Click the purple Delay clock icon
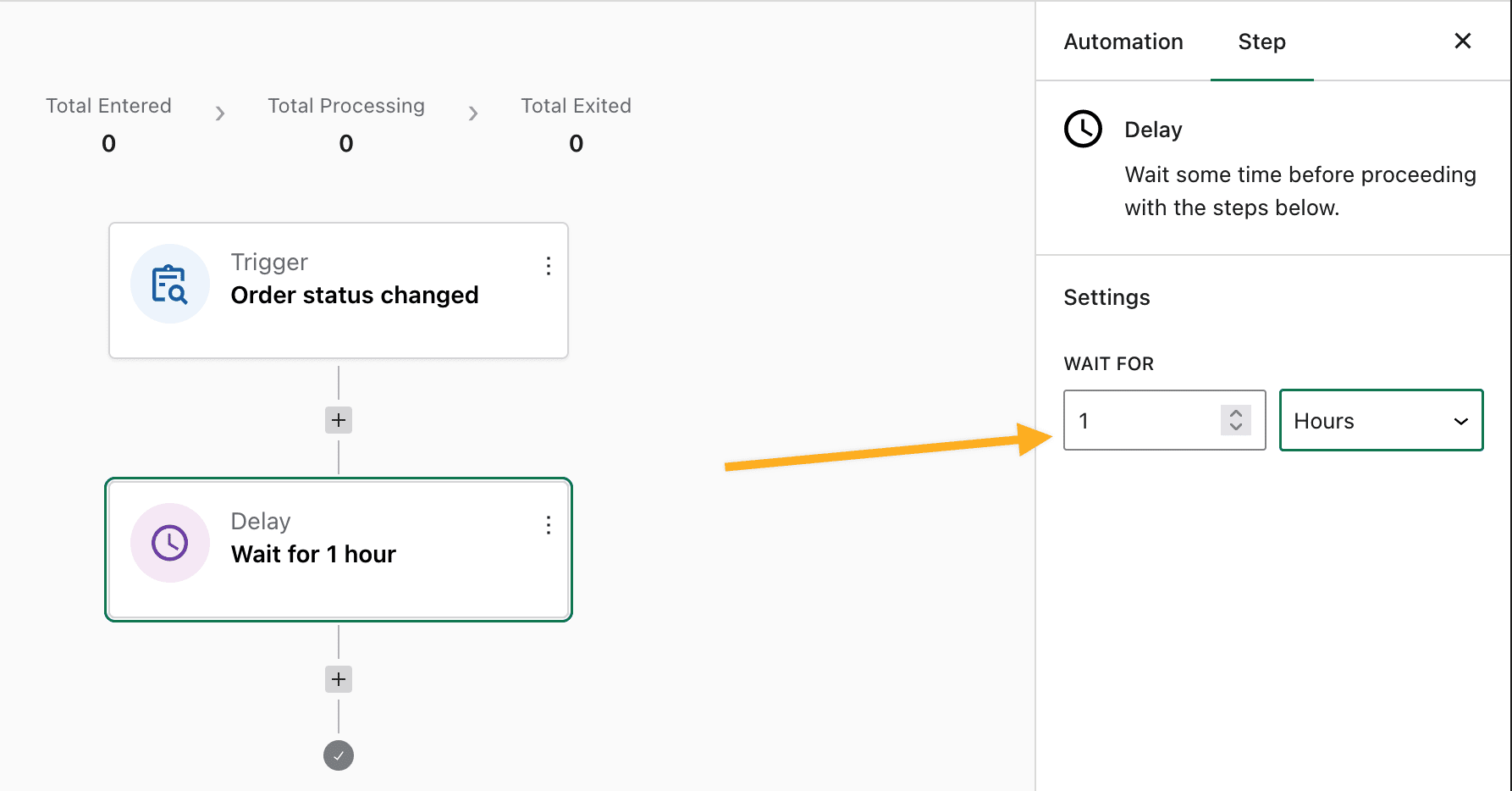This screenshot has width=1512, height=791. point(169,543)
